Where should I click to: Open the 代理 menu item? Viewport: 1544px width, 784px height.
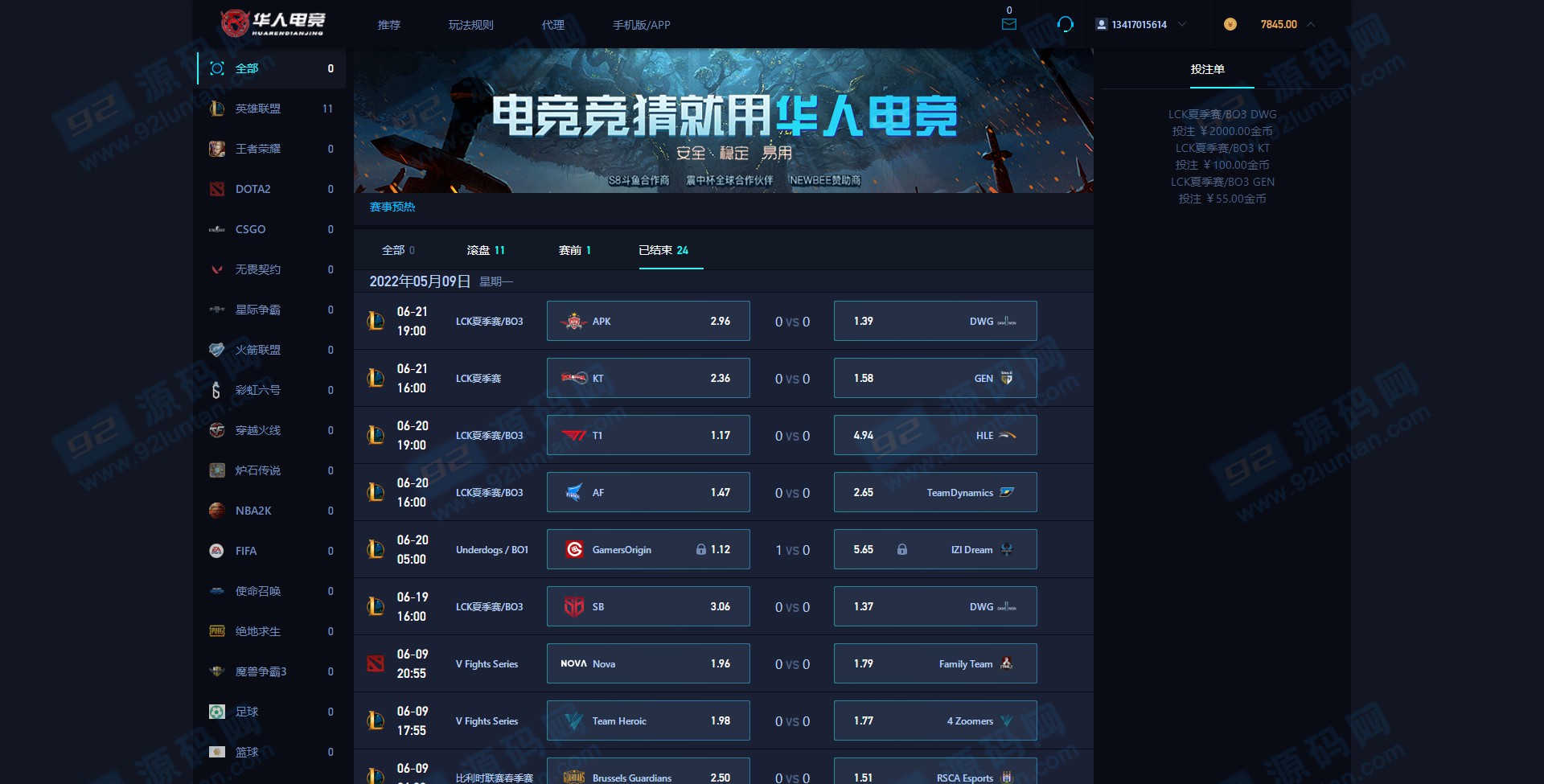click(553, 25)
